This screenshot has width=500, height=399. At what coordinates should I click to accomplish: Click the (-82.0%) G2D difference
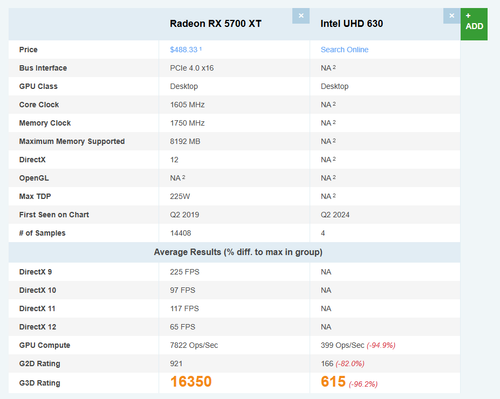pos(350,364)
